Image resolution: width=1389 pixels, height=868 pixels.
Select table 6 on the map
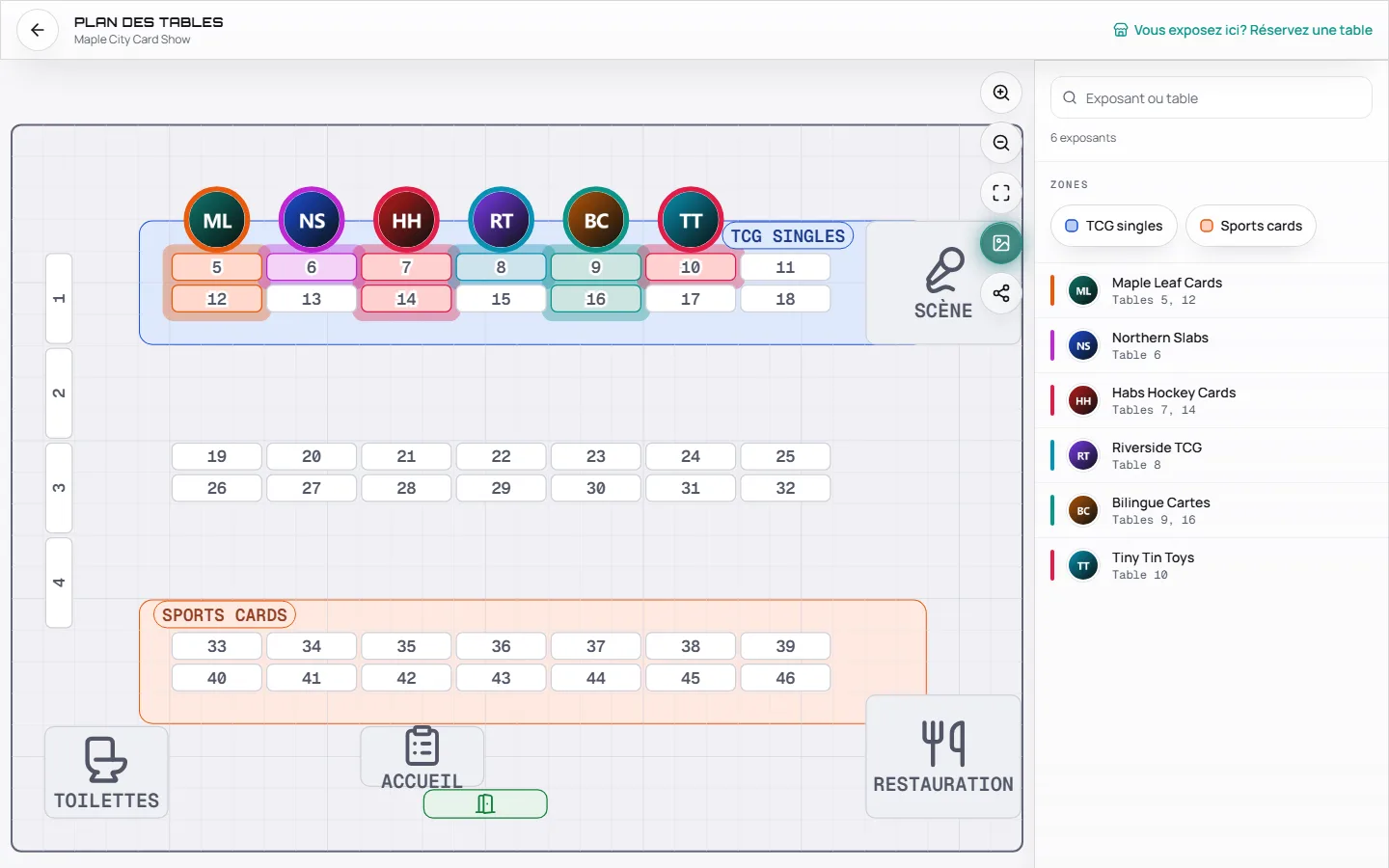point(312,267)
